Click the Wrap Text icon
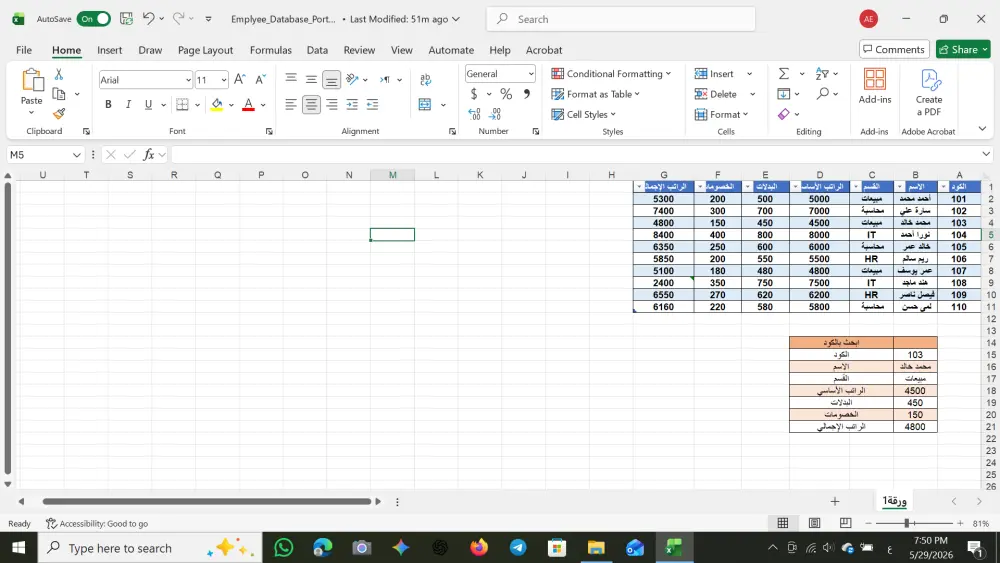 (425, 79)
